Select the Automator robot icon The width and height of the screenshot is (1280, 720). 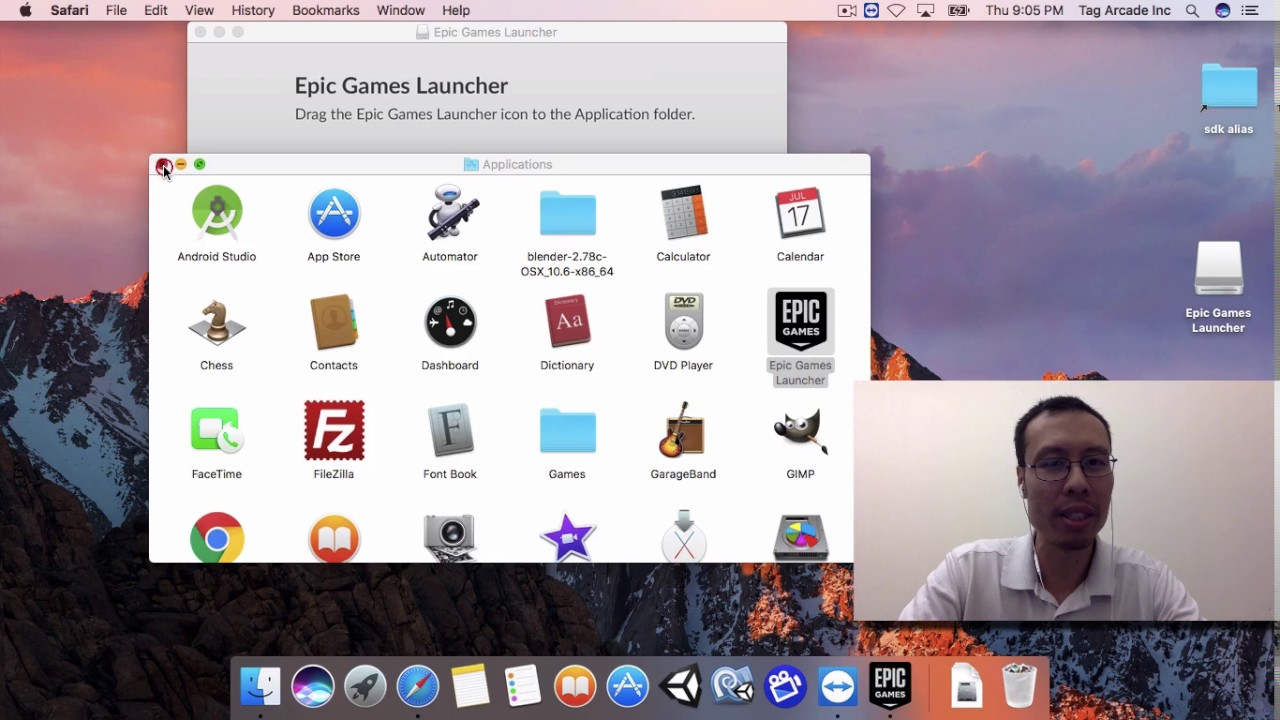coord(450,213)
